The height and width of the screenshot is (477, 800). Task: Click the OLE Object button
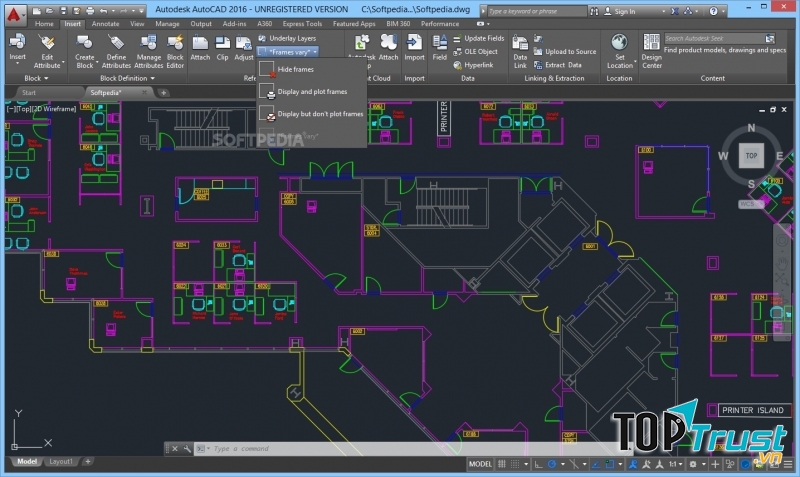point(475,52)
